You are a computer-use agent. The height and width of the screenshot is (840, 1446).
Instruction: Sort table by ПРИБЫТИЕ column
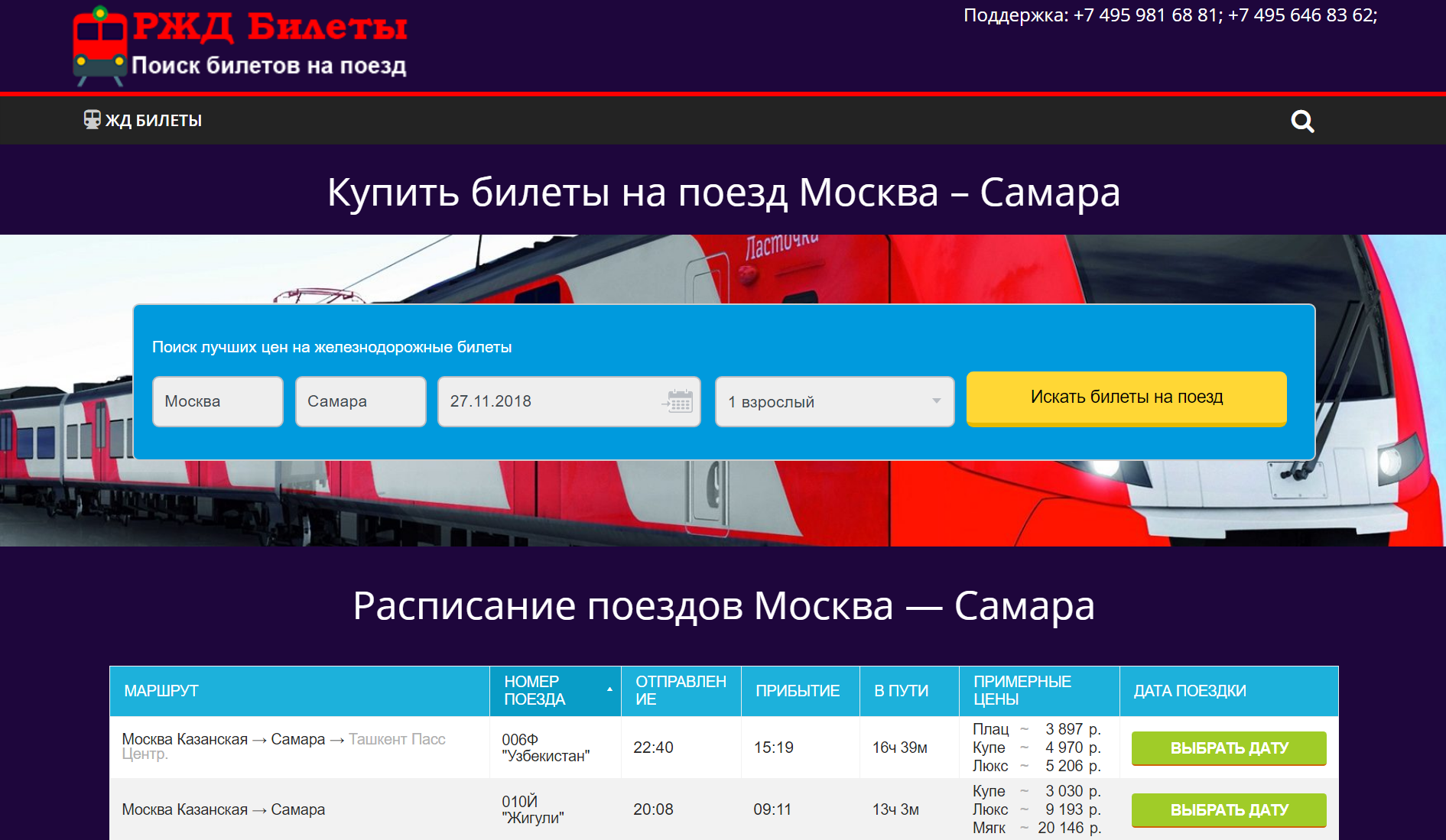pyautogui.click(x=800, y=691)
